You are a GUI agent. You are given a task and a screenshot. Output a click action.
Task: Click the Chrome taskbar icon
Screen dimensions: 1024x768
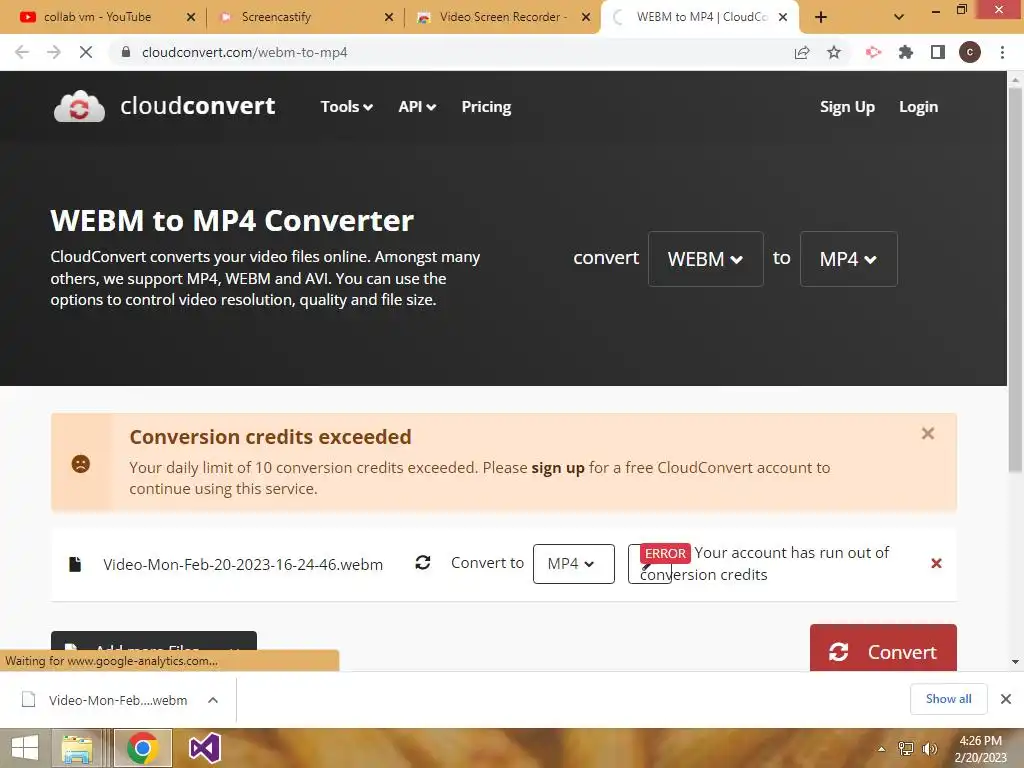143,748
